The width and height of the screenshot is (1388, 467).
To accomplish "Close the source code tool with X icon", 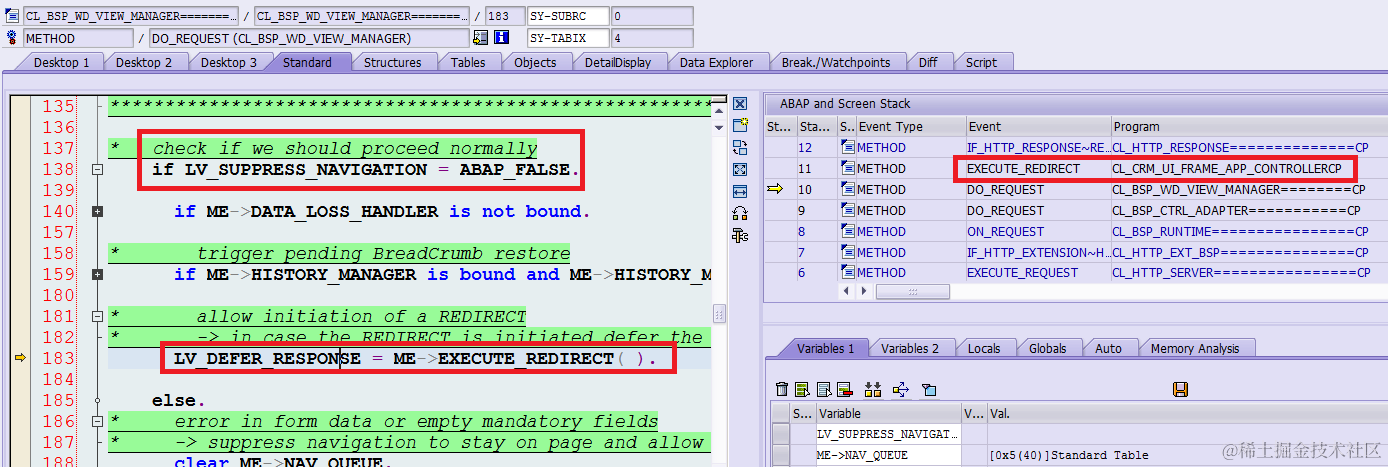I will [740, 104].
